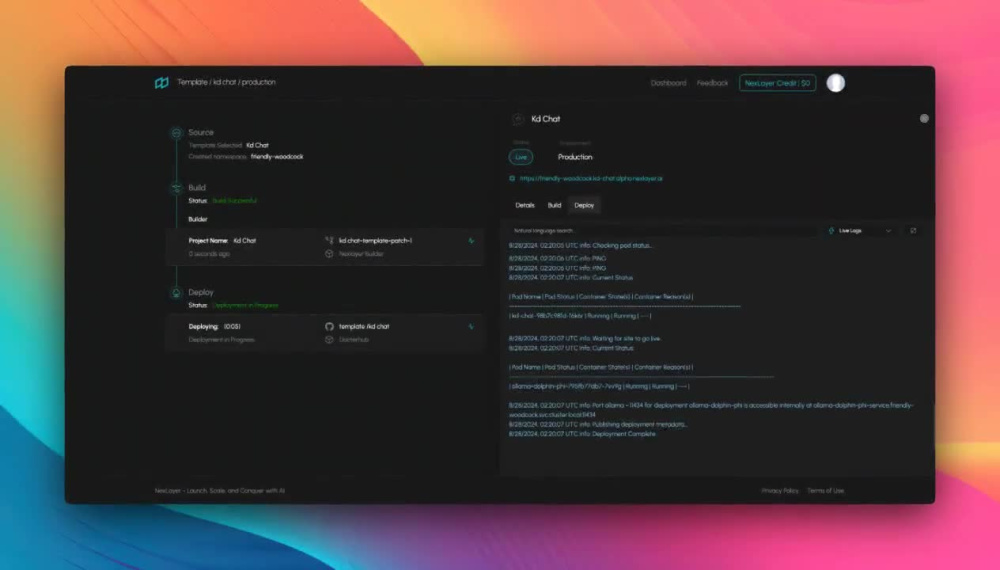
Task: Switch to the Build tab
Action: click(554, 205)
